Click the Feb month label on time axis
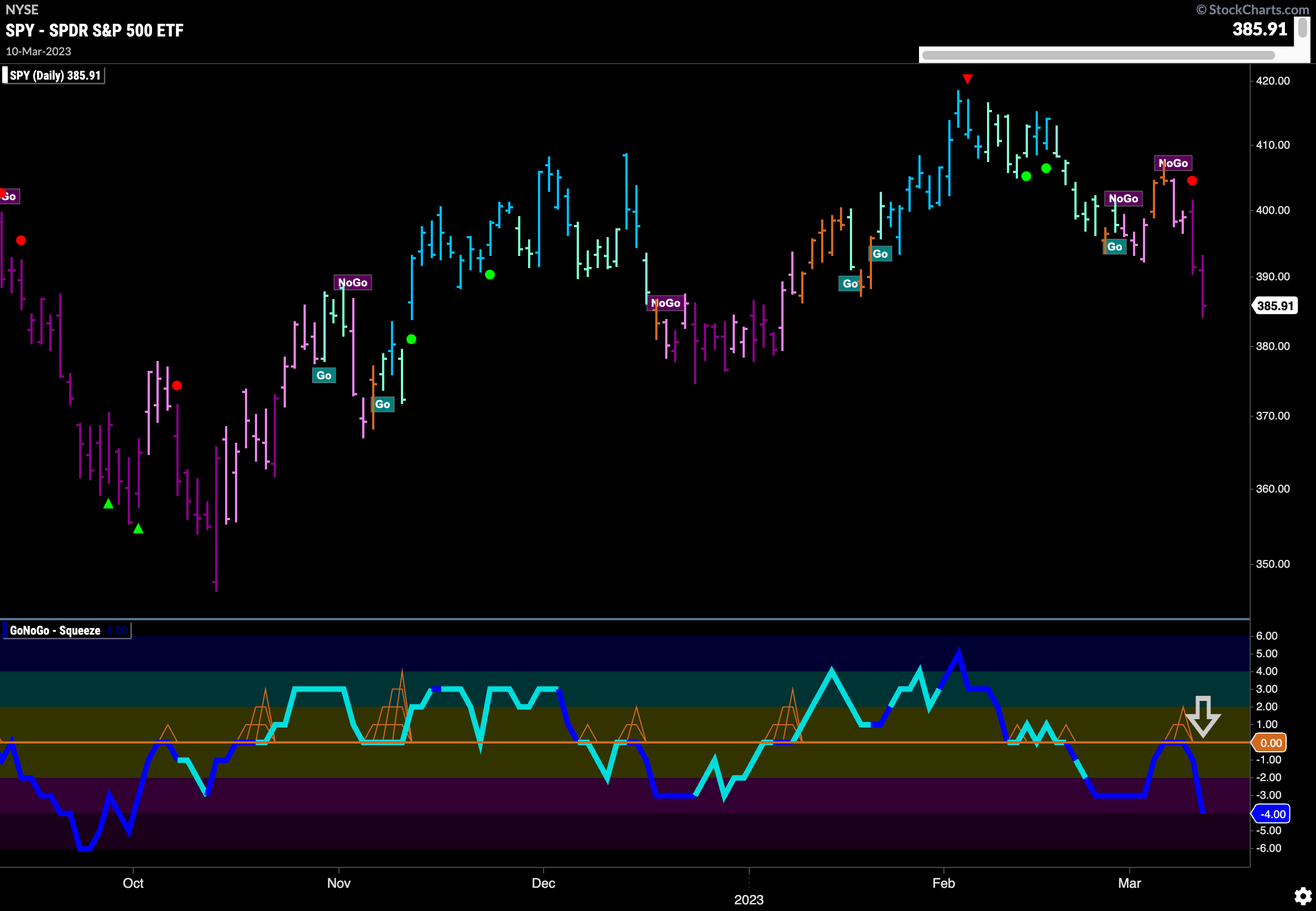 pyautogui.click(x=943, y=883)
